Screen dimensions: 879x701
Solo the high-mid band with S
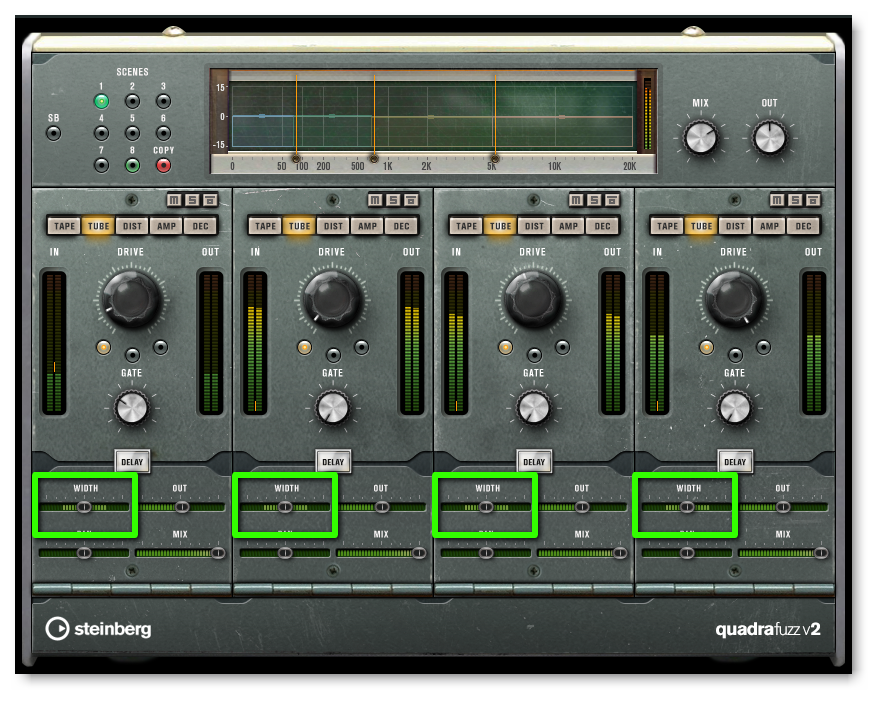coord(594,200)
